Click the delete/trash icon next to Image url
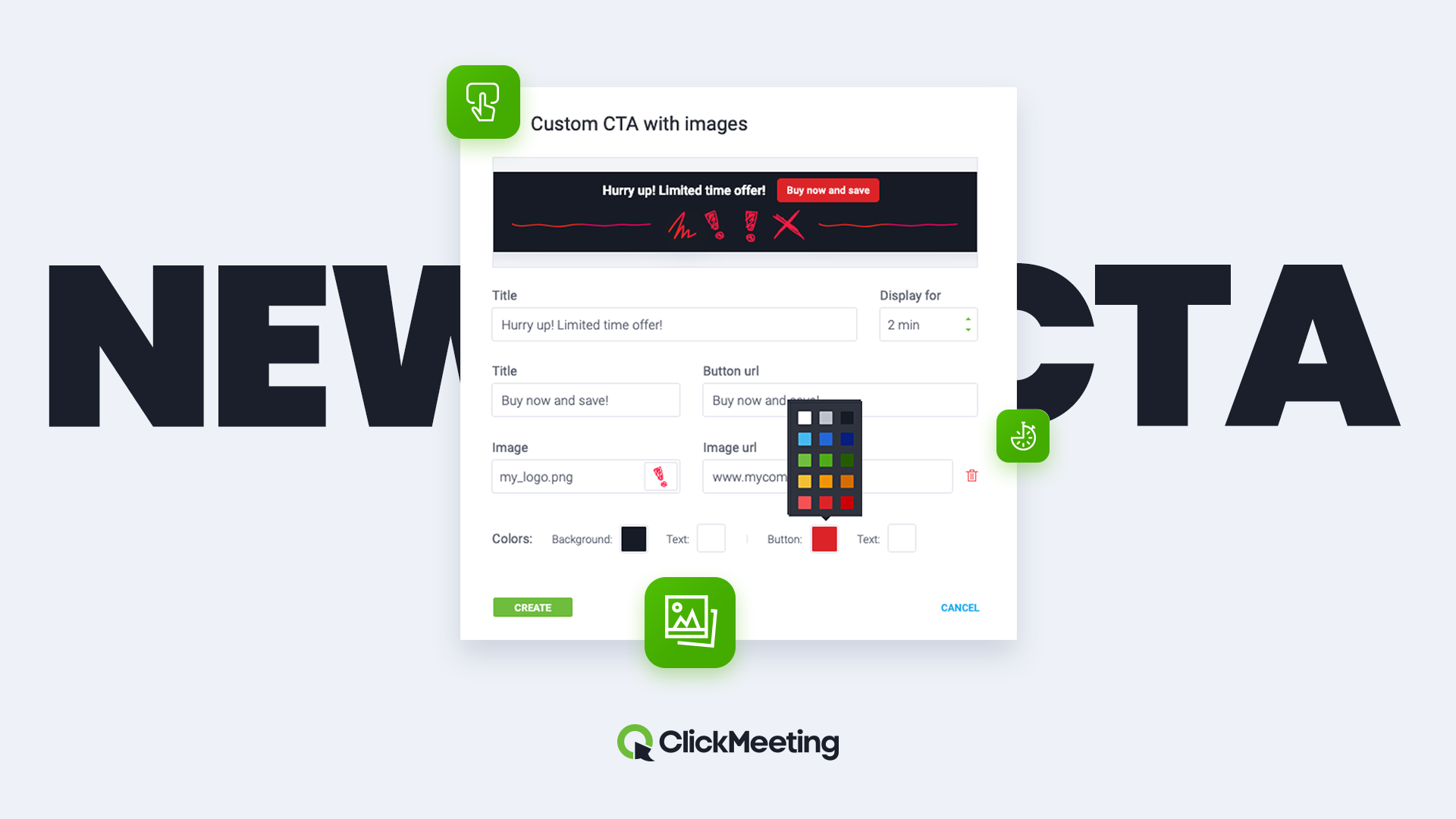 pyautogui.click(x=971, y=476)
